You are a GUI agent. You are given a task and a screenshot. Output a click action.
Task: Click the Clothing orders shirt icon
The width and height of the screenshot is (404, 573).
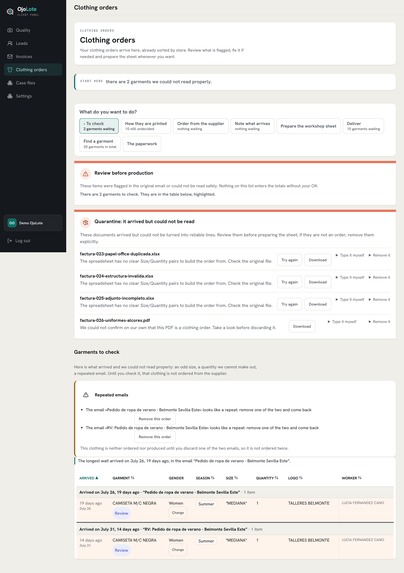pyautogui.click(x=10, y=70)
